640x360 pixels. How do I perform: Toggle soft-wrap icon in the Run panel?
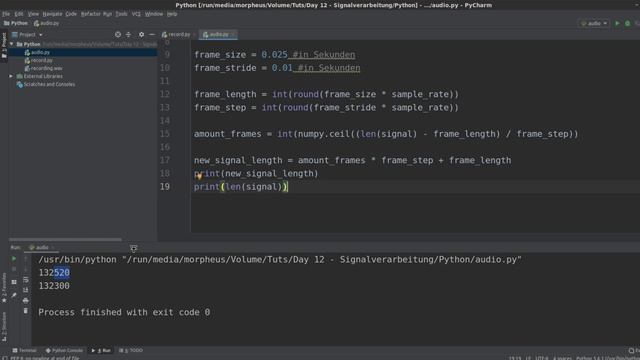[x=26, y=280]
